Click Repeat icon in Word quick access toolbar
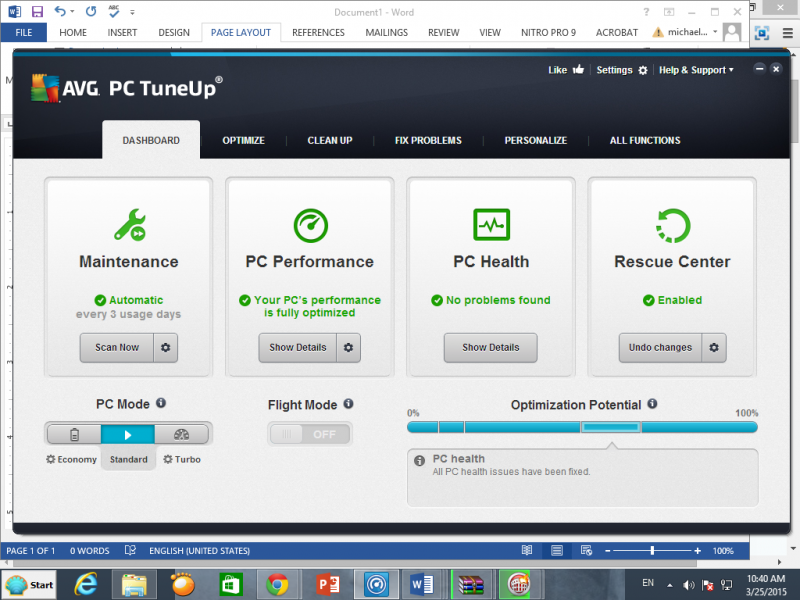The height and width of the screenshot is (600, 800). click(x=91, y=11)
